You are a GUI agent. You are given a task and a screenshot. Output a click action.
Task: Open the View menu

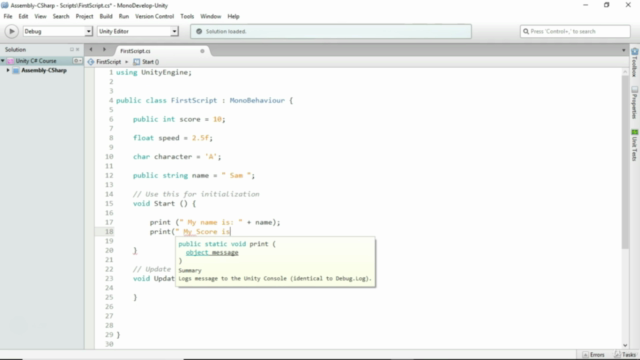[x=40, y=16]
